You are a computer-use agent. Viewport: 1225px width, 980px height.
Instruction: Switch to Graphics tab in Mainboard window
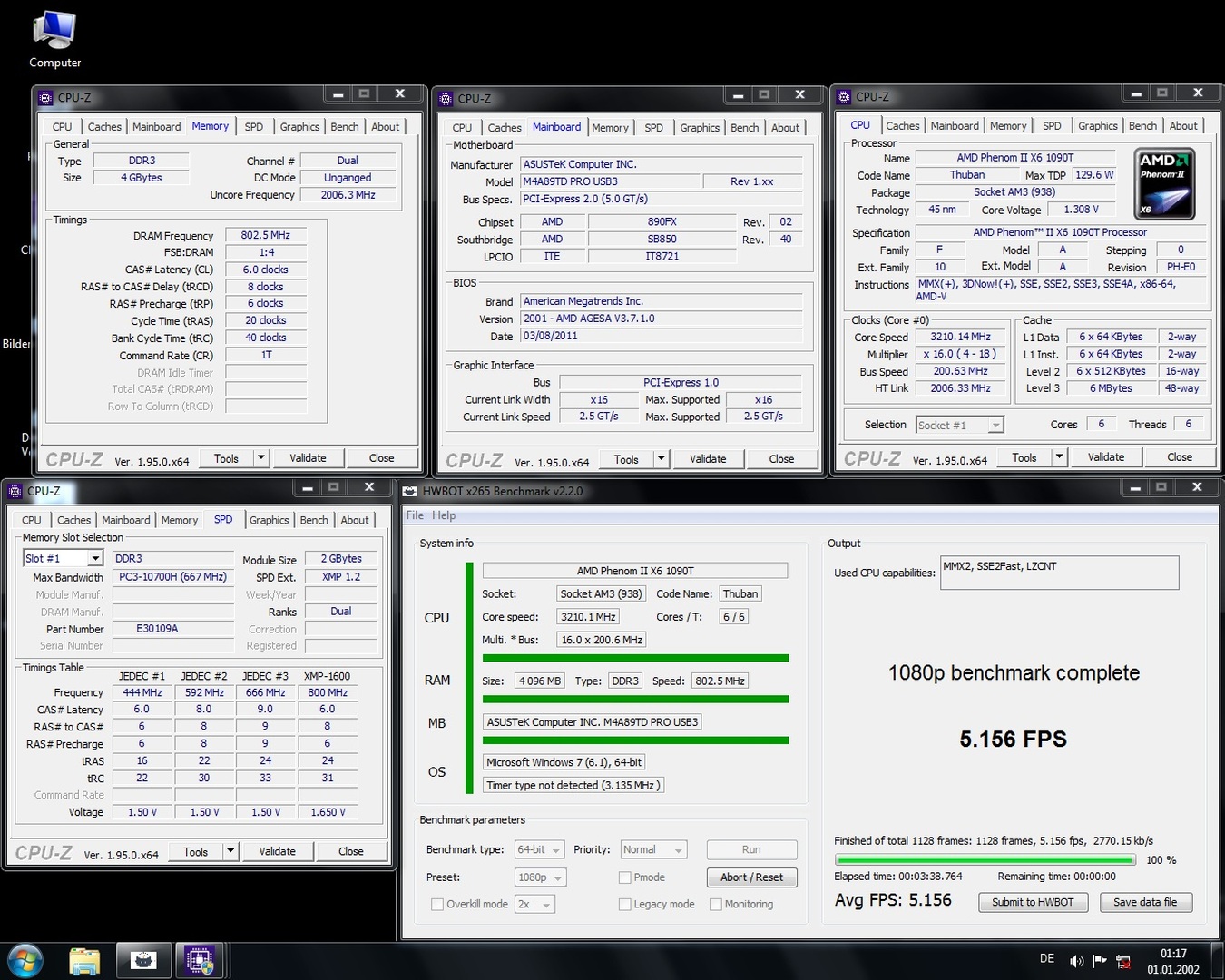(700, 128)
